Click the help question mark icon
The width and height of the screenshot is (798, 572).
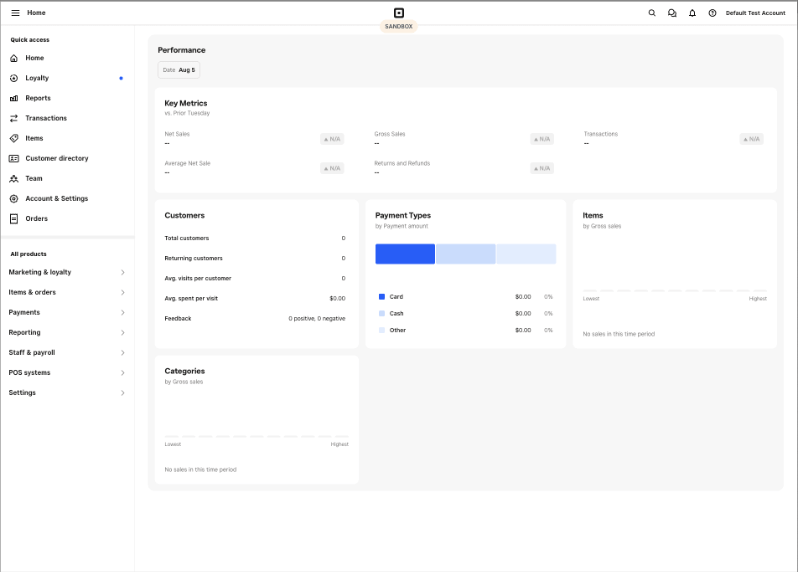712,13
